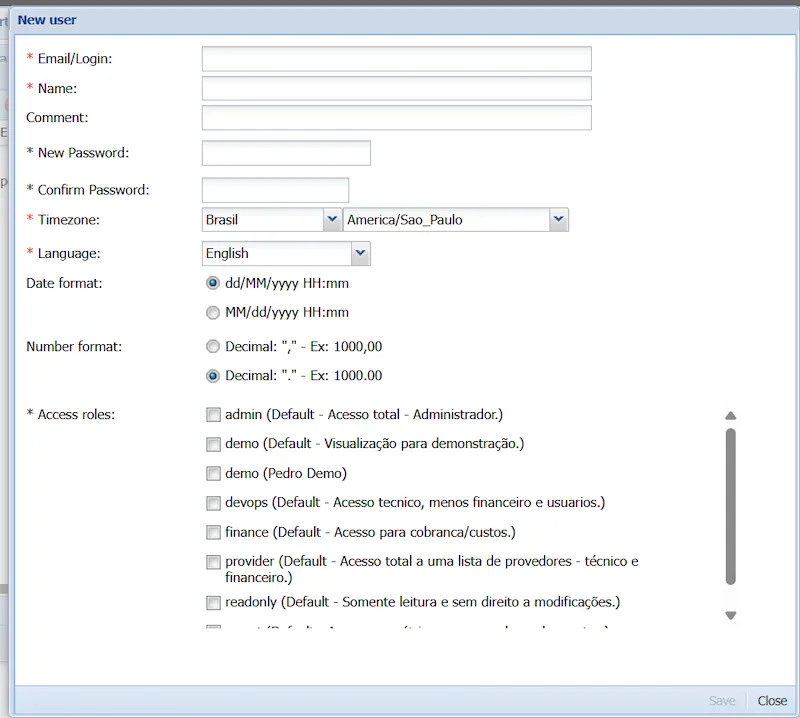Enable the provider access role checkbox
This screenshot has height=718, width=800.
point(213,562)
